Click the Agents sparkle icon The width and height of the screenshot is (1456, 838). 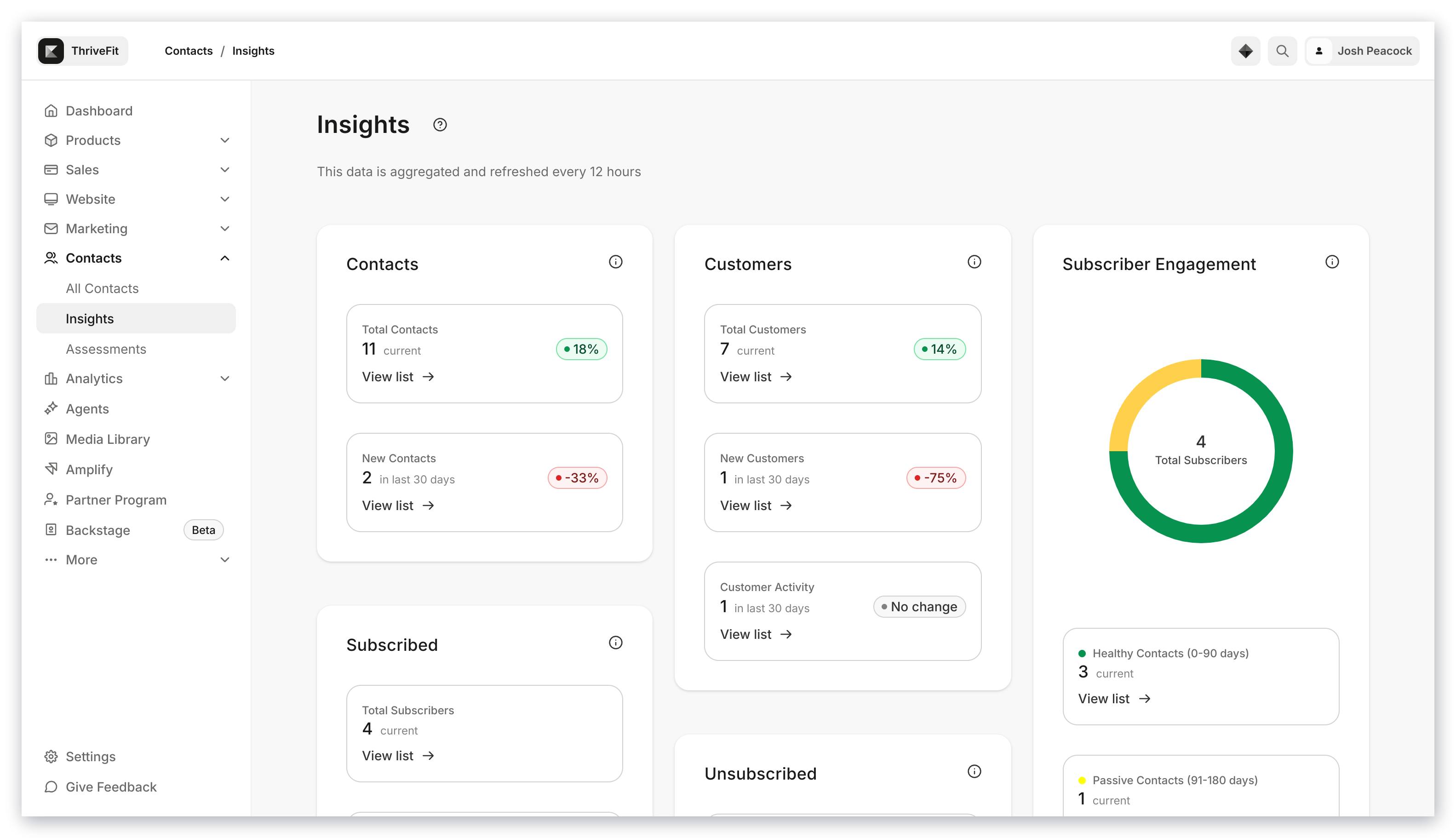click(51, 408)
